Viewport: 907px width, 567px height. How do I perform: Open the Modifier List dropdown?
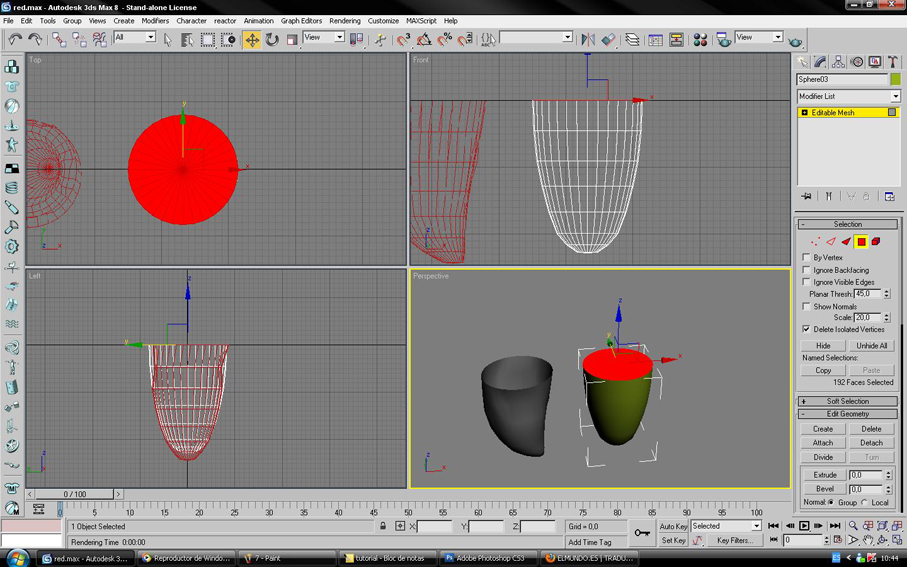coord(849,96)
